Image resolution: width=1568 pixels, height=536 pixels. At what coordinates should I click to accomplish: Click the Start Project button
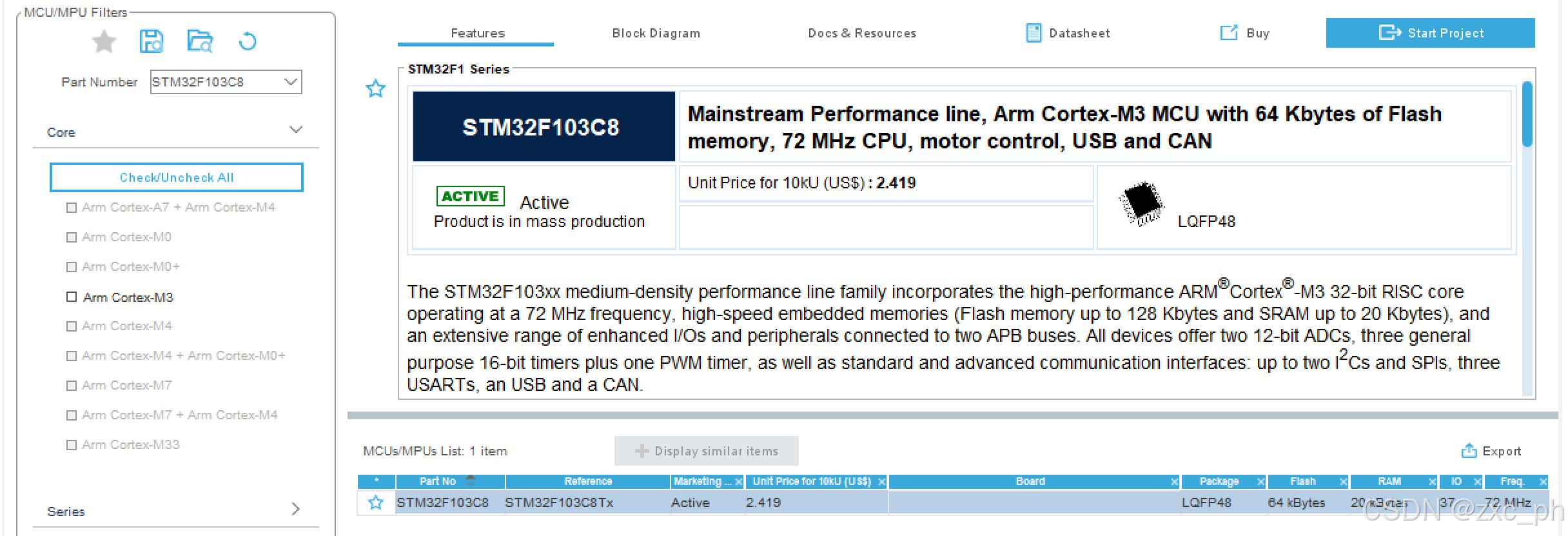1430,33
